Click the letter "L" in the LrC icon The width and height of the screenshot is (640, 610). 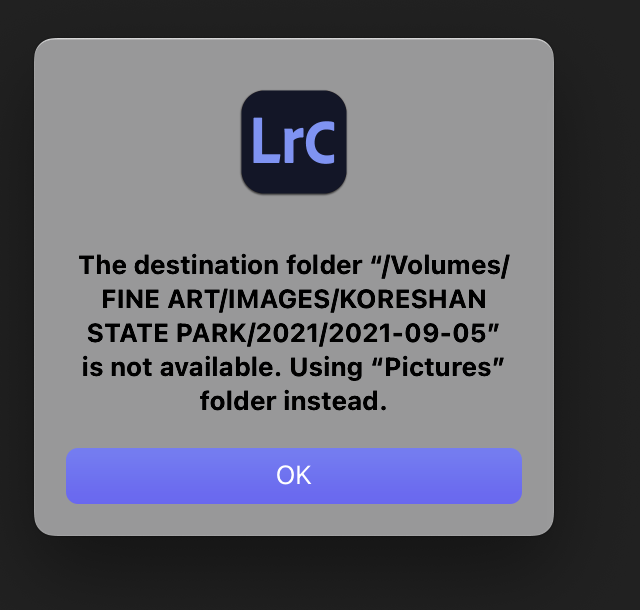click(x=266, y=141)
